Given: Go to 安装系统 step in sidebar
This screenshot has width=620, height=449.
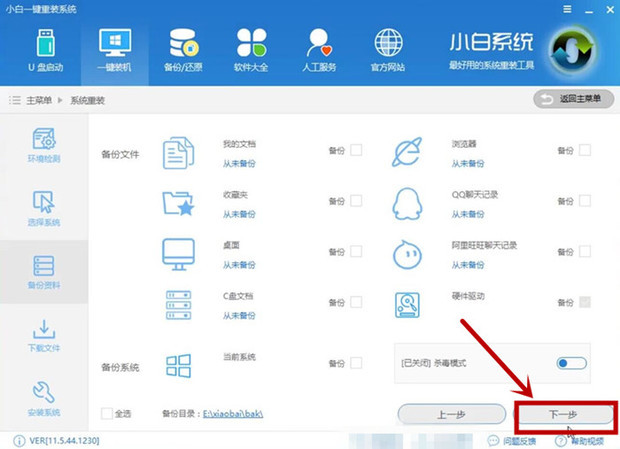Looking at the screenshot, I should (x=44, y=398).
